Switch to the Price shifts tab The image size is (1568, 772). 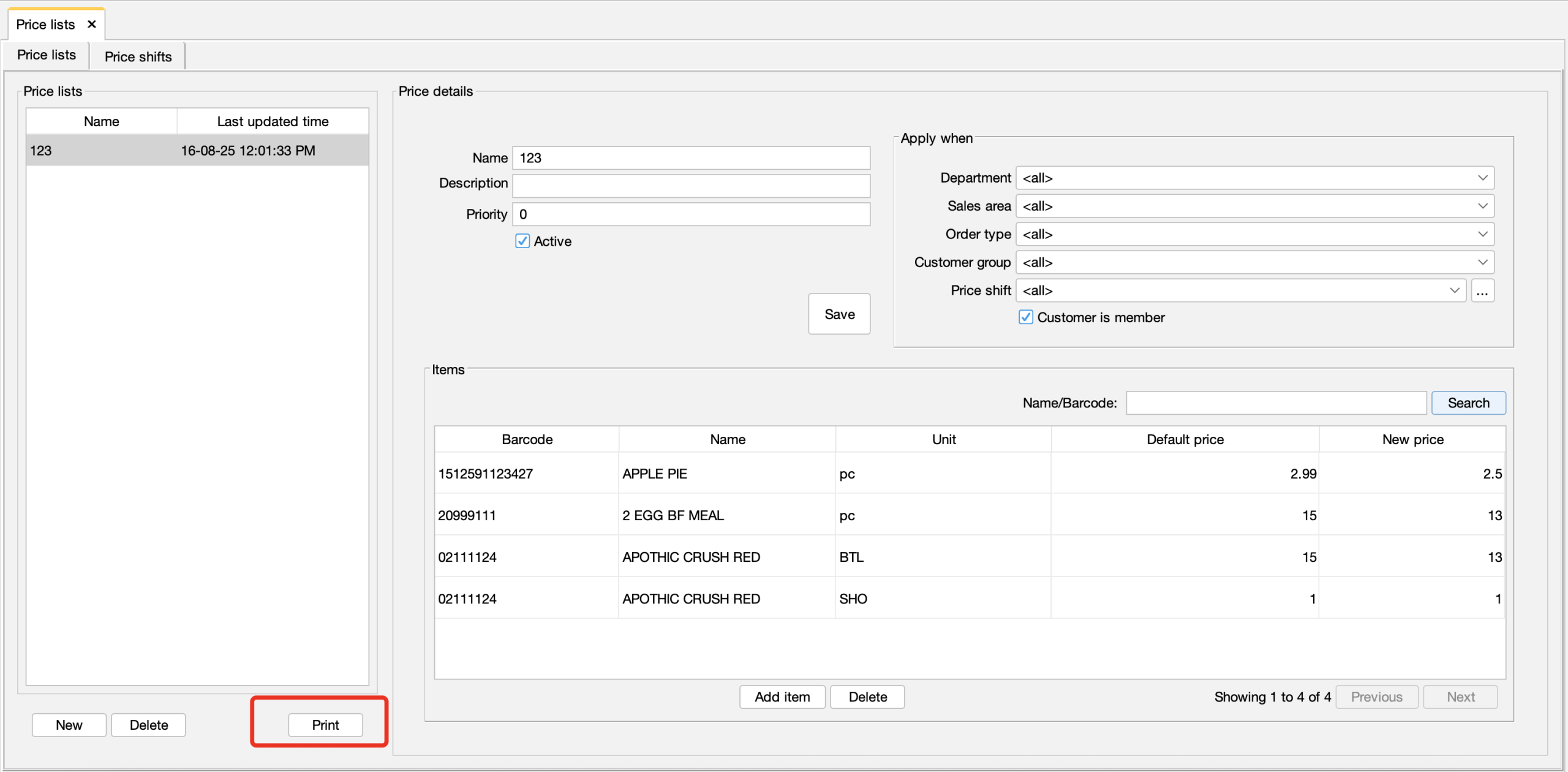tap(138, 56)
